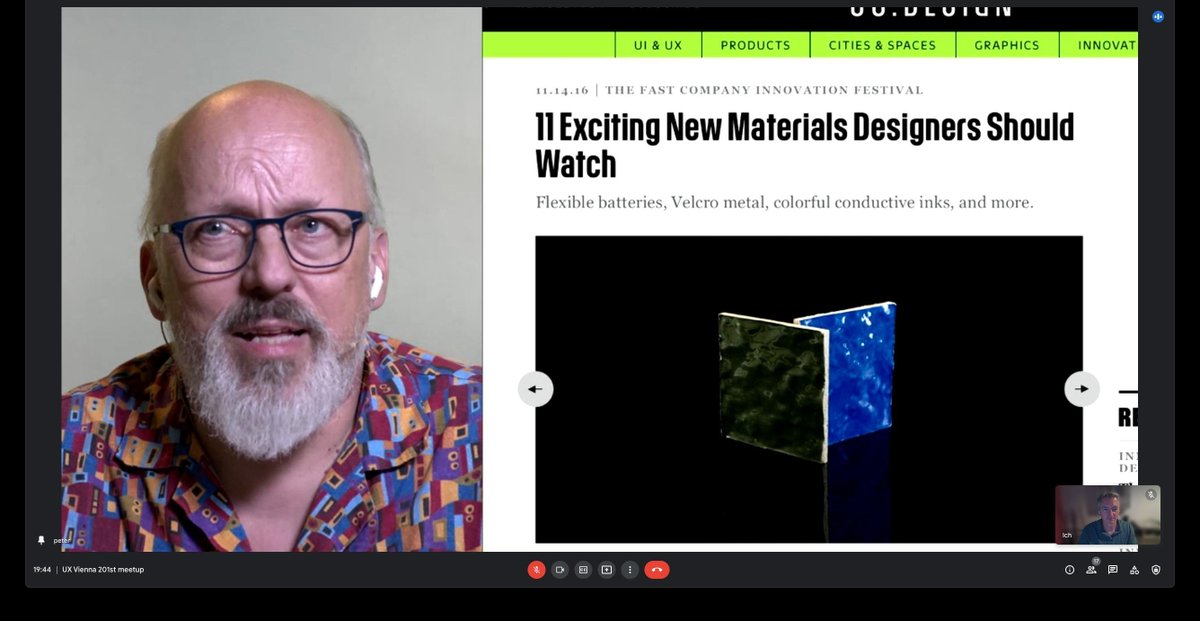Click the pin icon next to peter
1200x621 pixels.
(x=41, y=540)
